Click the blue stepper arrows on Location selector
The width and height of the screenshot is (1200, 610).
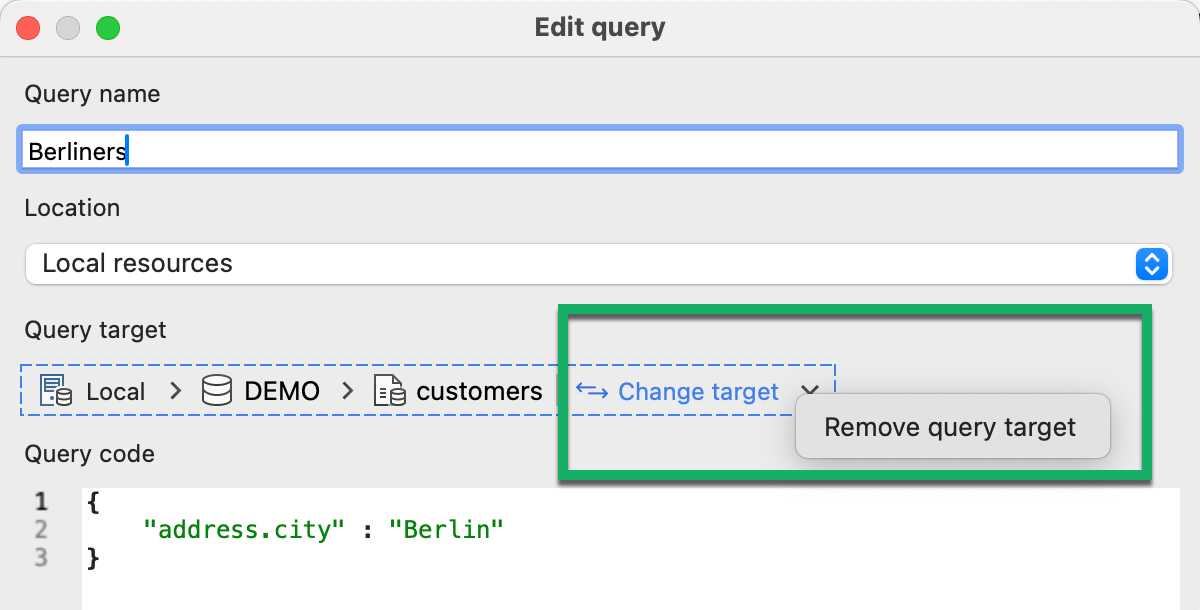[x=1152, y=264]
